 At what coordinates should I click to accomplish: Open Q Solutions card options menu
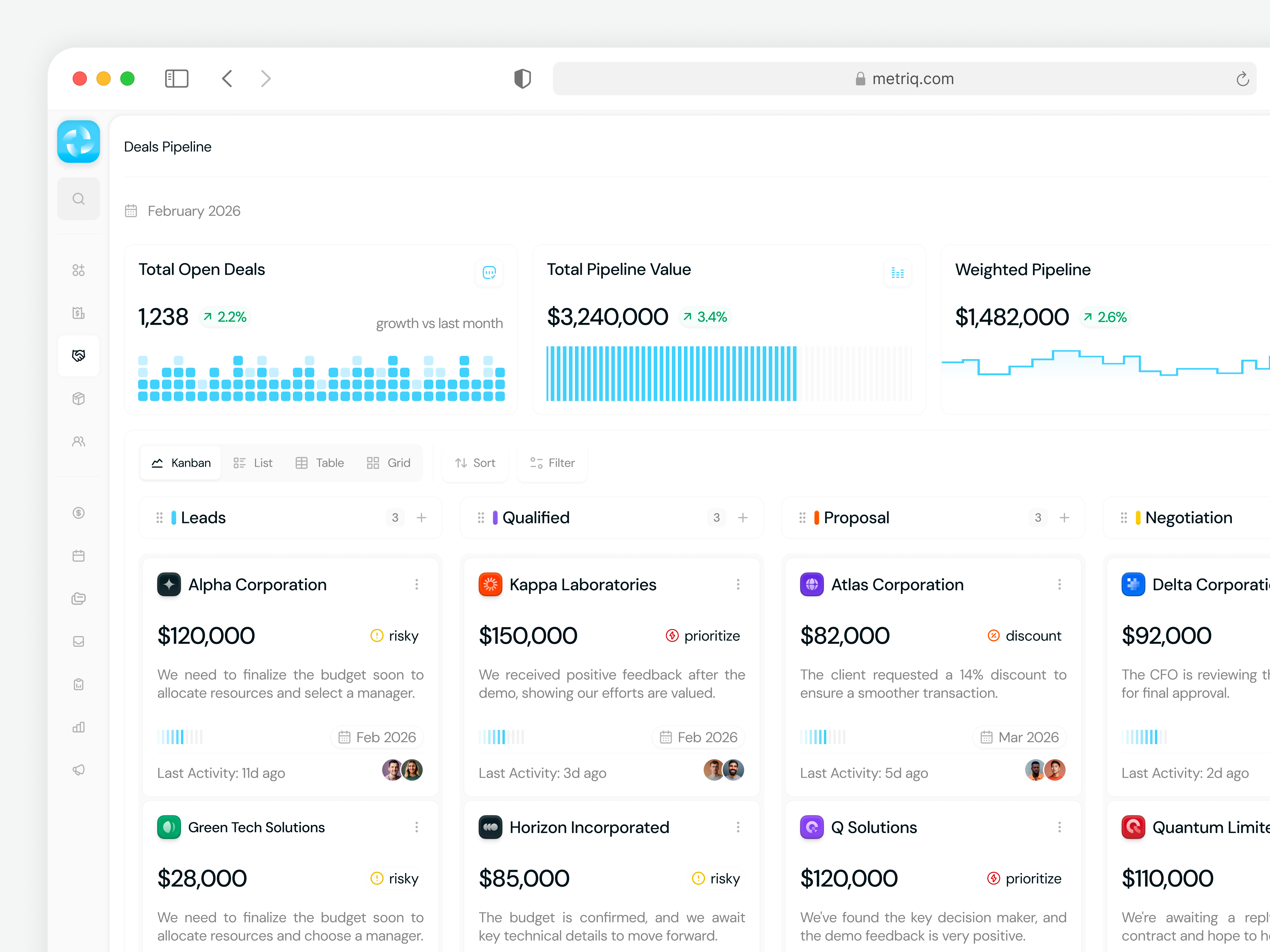[1060, 827]
